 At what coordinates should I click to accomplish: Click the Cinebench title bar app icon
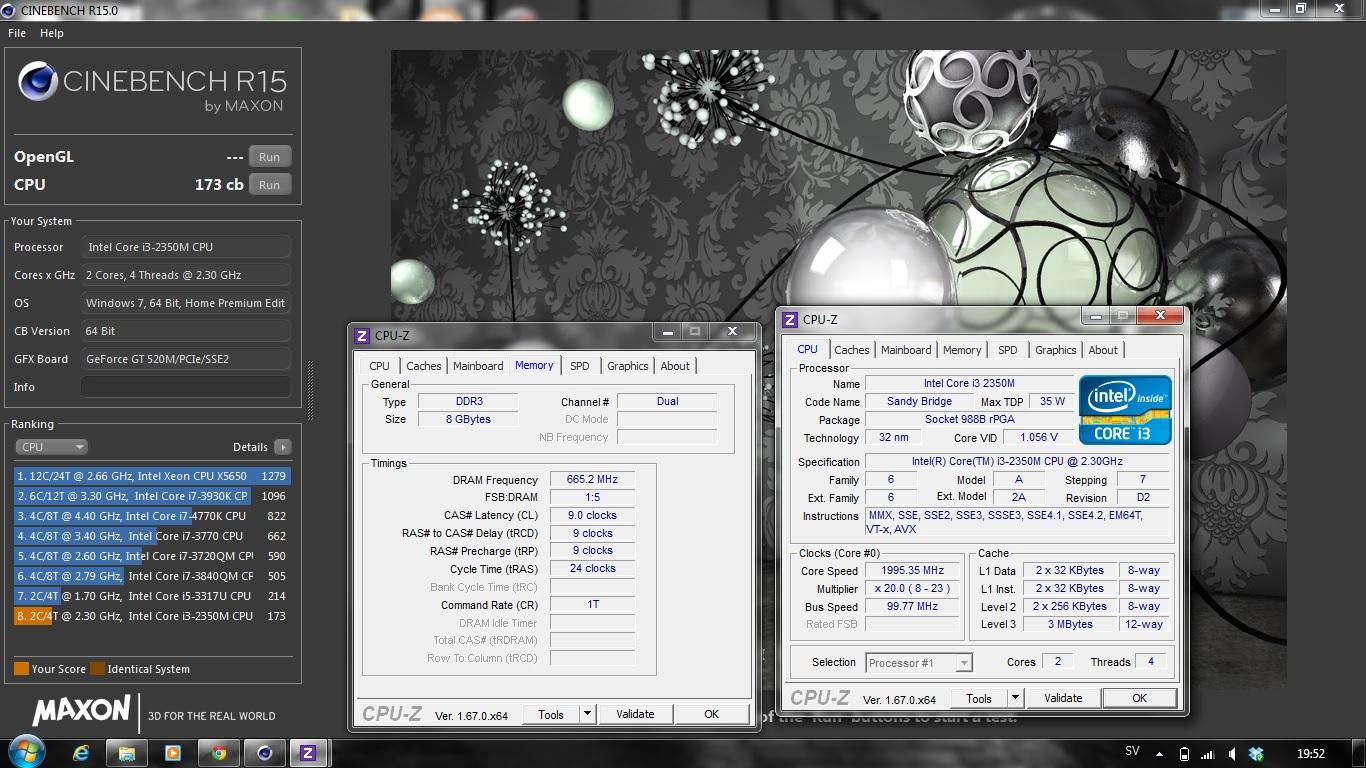click(10, 9)
